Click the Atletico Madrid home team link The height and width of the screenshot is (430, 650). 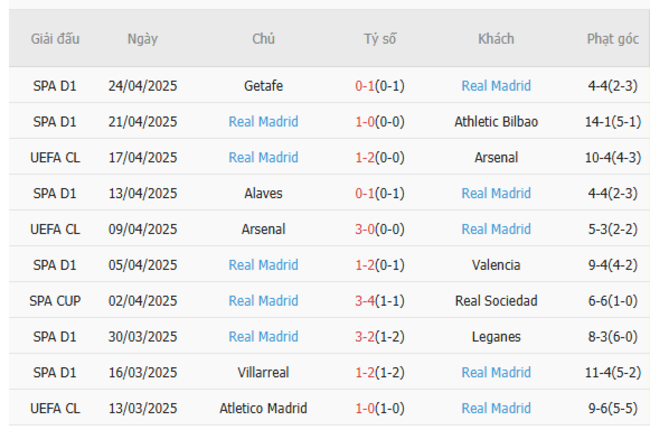pyautogui.click(x=263, y=408)
